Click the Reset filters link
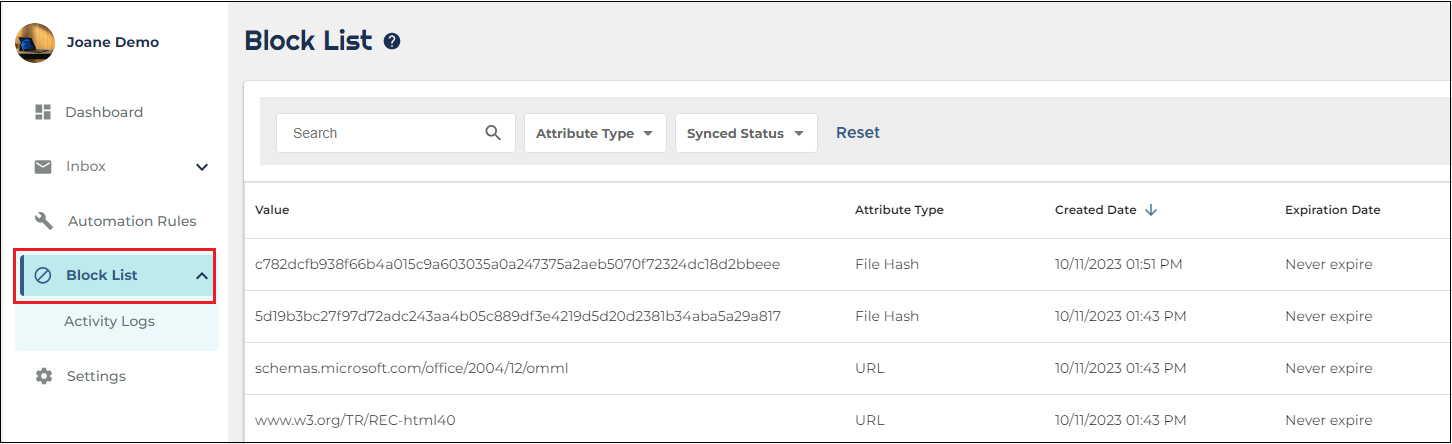This screenshot has width=1452, height=444. tap(858, 133)
